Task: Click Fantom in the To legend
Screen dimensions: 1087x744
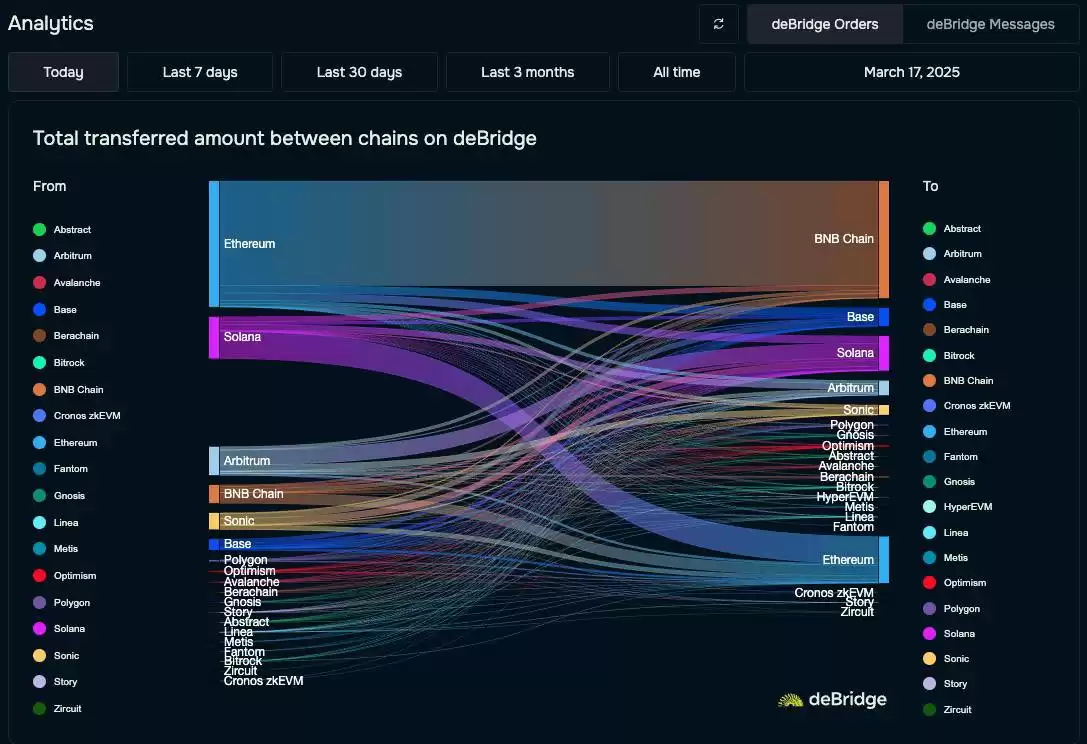Action: (950, 456)
